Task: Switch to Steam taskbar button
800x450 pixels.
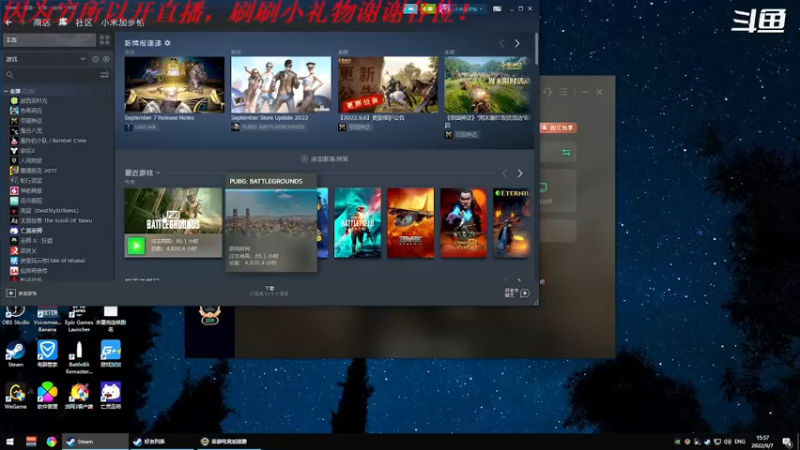Action: (95, 442)
